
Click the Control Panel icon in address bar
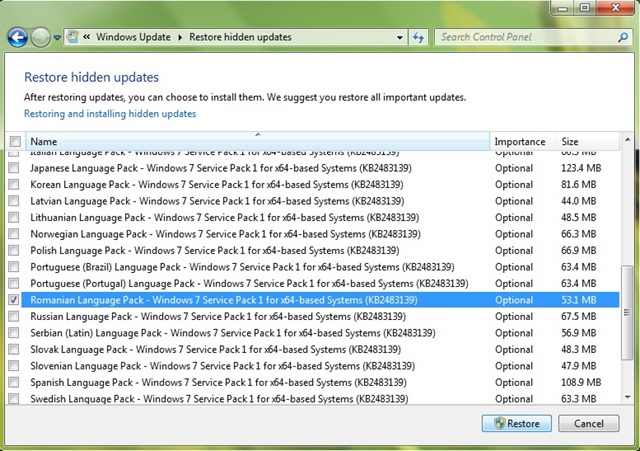(73, 37)
